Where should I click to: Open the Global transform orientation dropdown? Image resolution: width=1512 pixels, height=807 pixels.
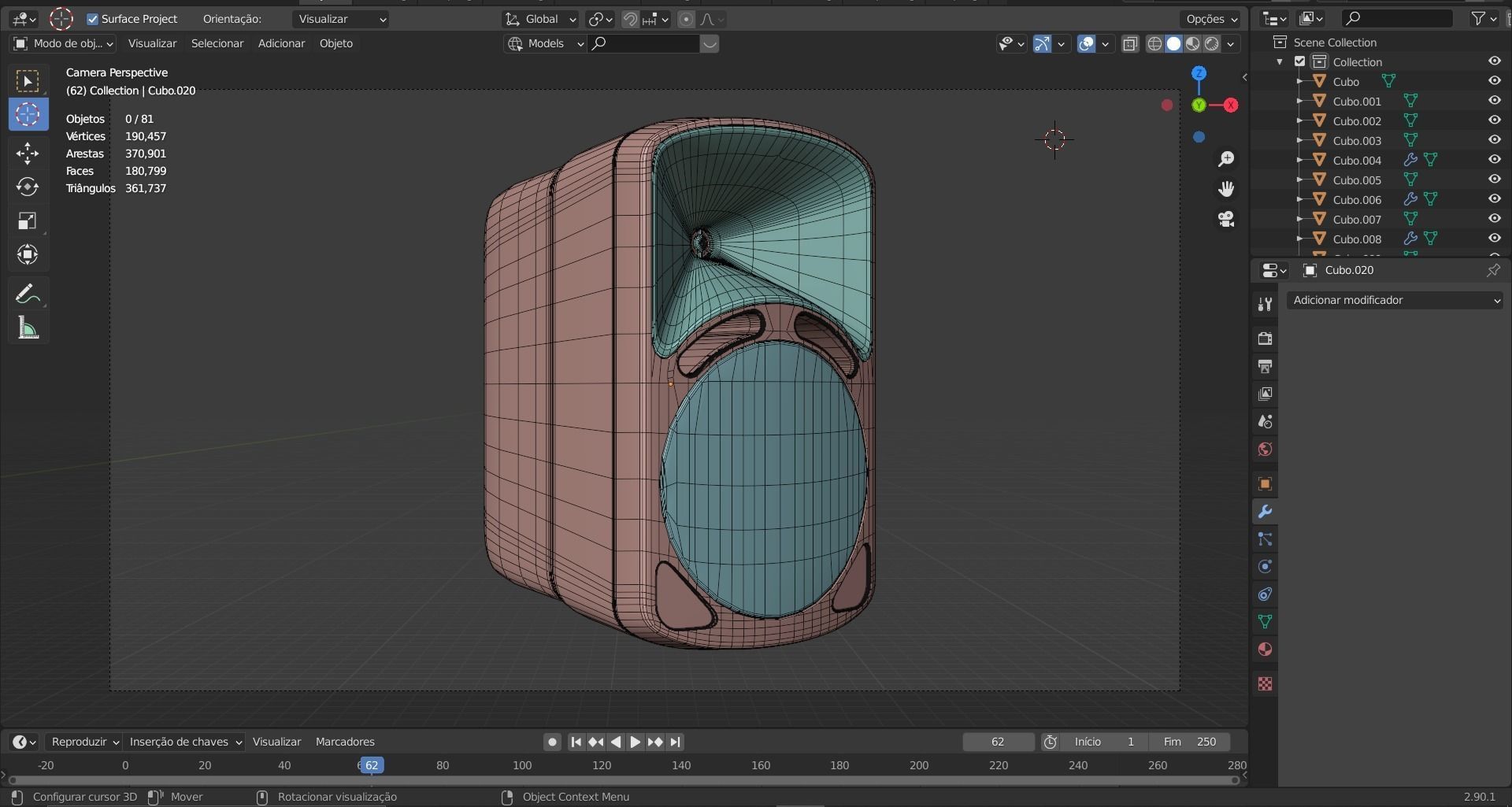(x=540, y=19)
